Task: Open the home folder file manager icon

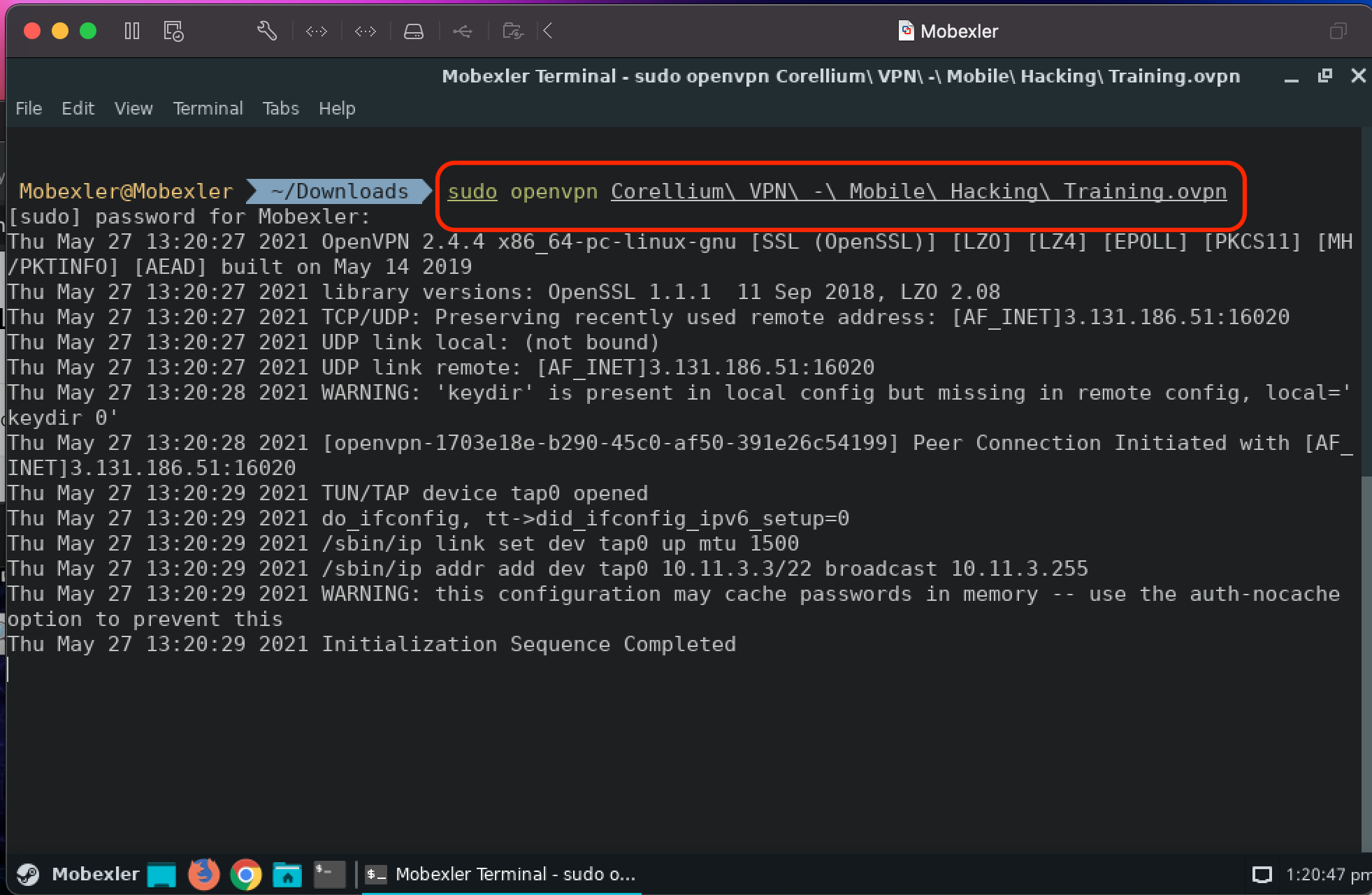Action: (x=287, y=874)
